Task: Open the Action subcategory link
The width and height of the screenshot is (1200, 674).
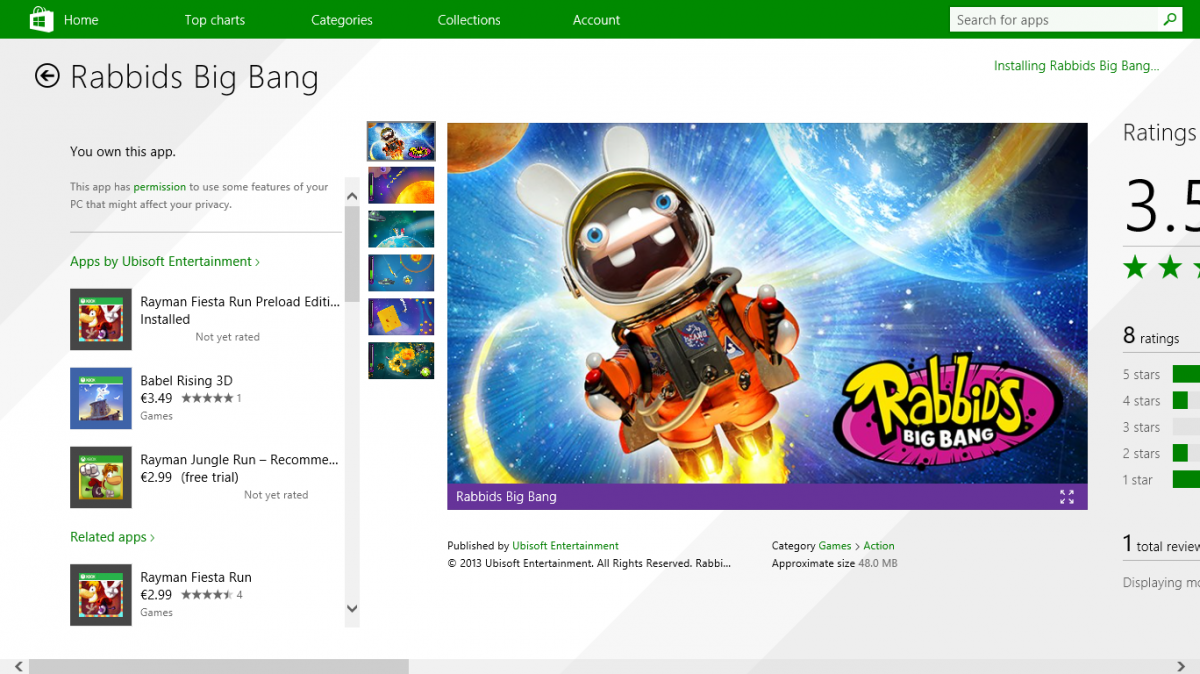Action: click(x=879, y=546)
